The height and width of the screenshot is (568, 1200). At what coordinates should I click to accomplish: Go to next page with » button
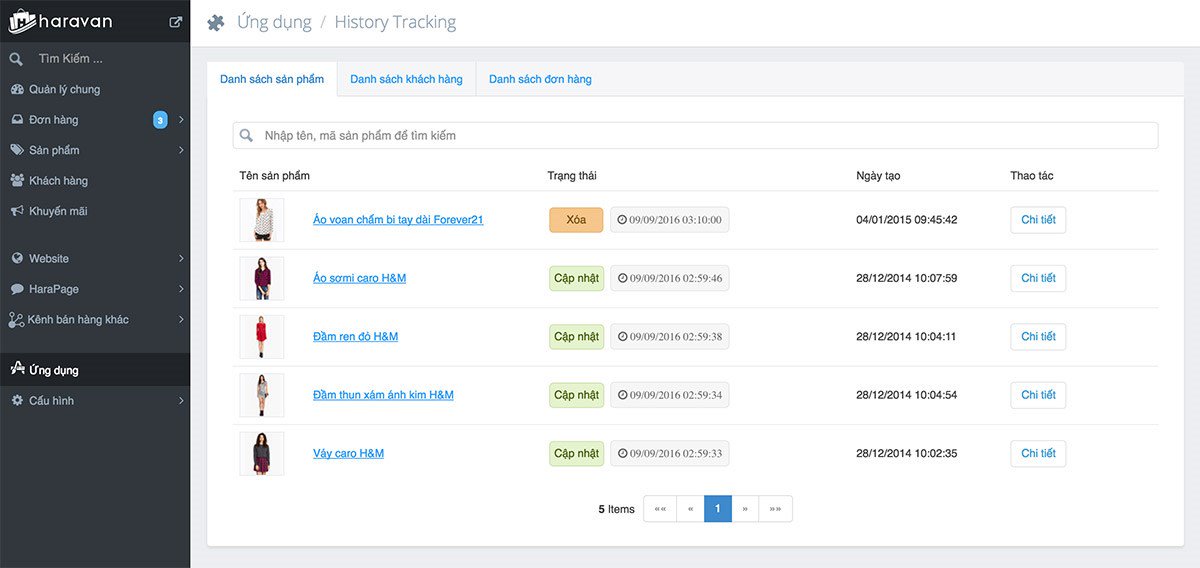(x=745, y=509)
